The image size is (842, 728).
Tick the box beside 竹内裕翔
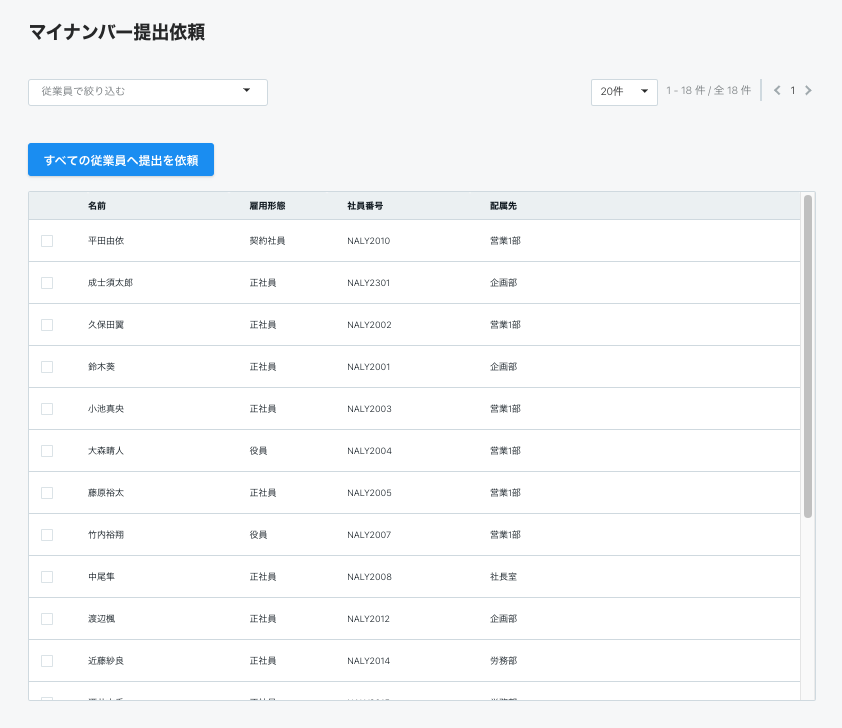[47, 535]
